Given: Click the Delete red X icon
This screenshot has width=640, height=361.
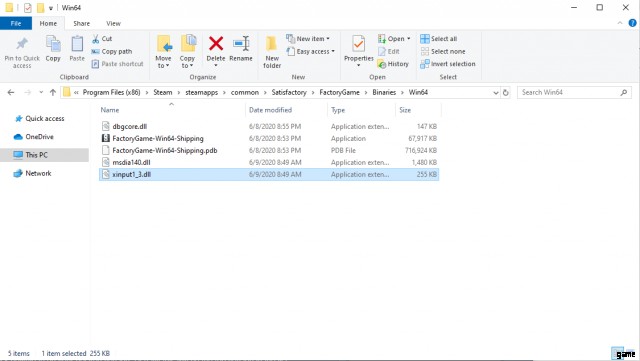Looking at the screenshot, I should click(216, 44).
